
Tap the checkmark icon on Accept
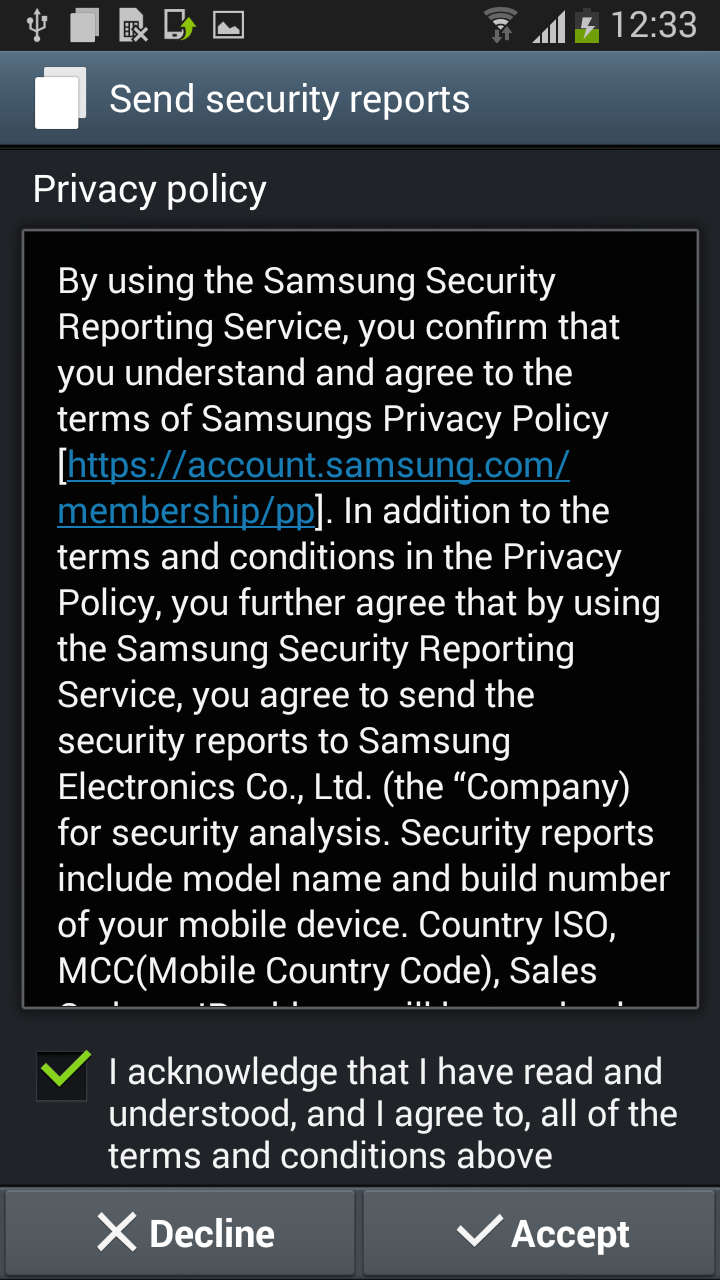479,1233
